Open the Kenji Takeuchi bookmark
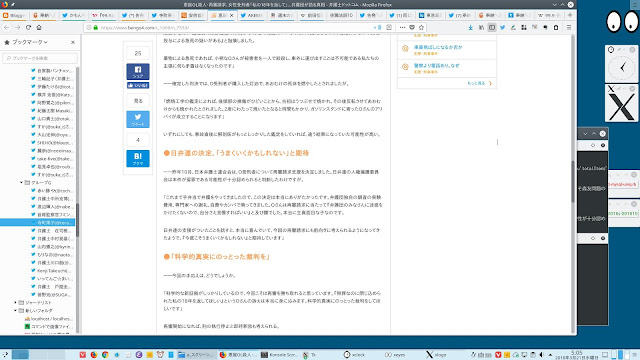640x360 pixels. (x=52, y=271)
